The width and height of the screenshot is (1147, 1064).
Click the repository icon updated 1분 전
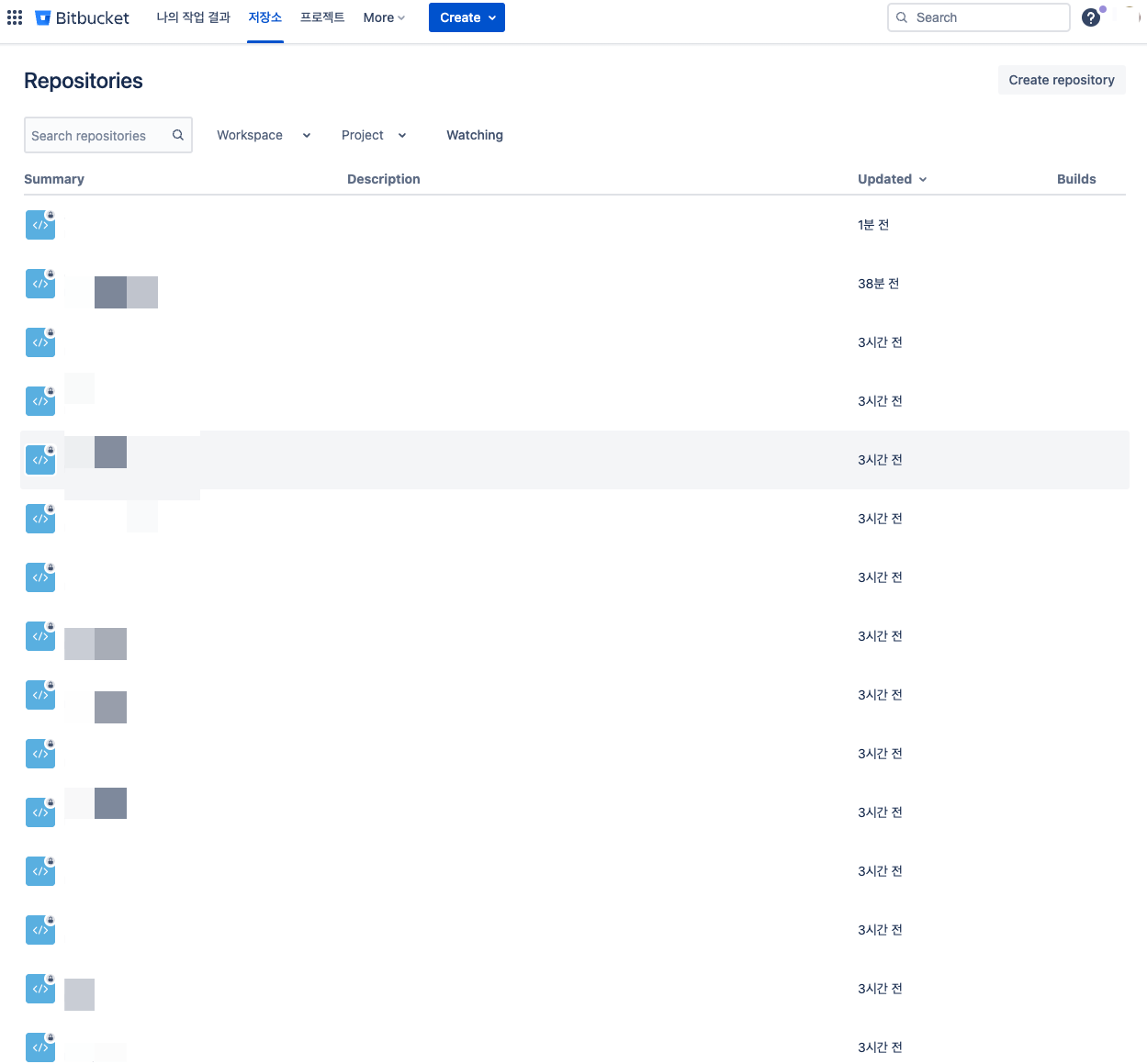click(40, 225)
